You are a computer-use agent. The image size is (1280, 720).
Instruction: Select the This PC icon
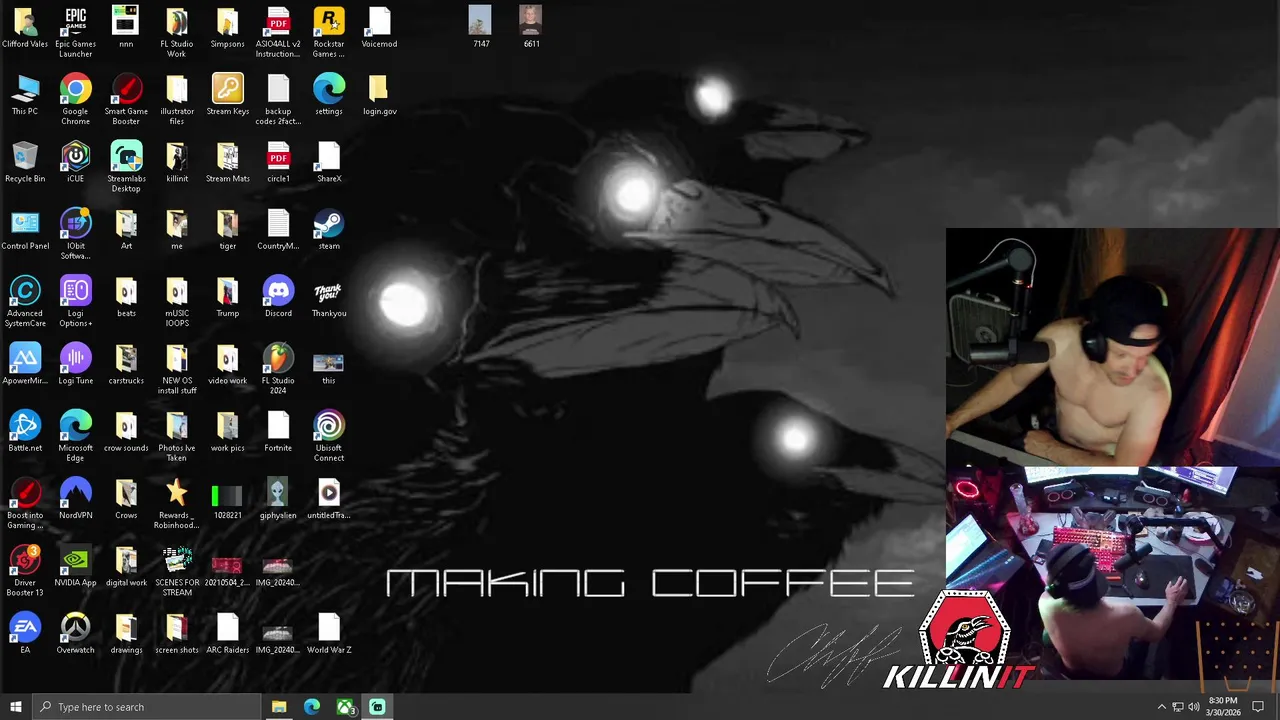tap(25, 94)
